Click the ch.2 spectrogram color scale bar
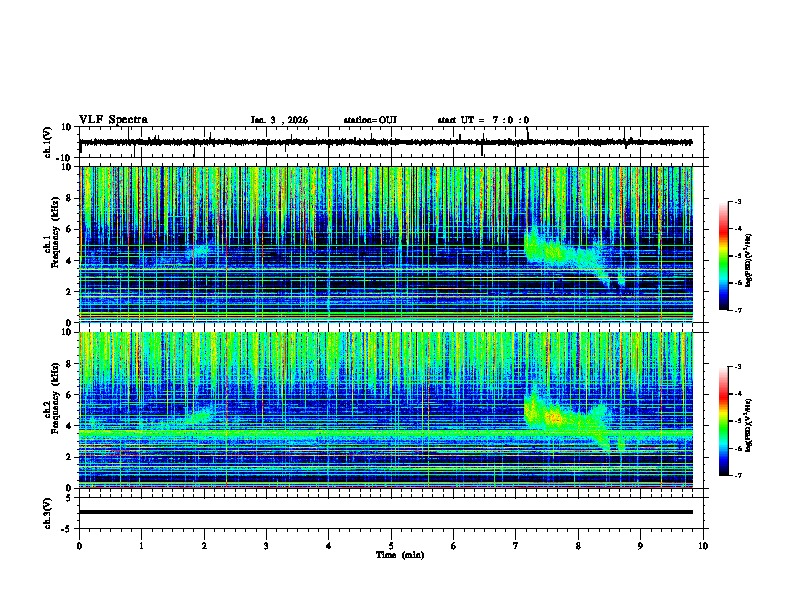 click(724, 421)
